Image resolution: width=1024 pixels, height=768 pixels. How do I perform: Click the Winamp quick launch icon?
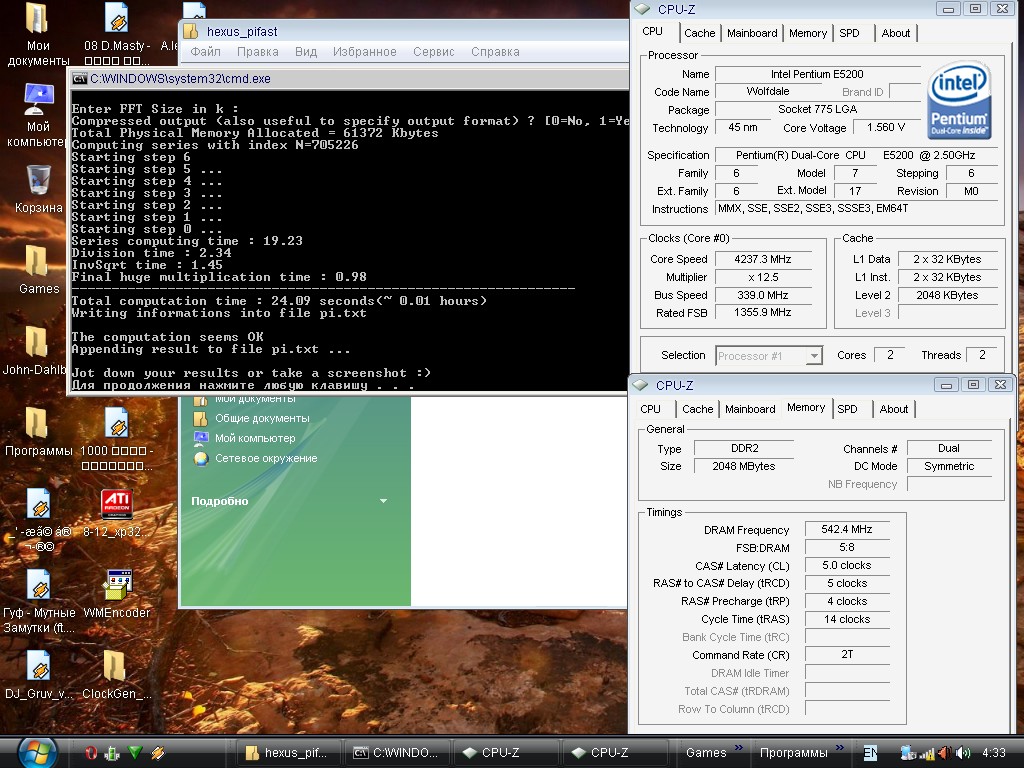pos(157,752)
